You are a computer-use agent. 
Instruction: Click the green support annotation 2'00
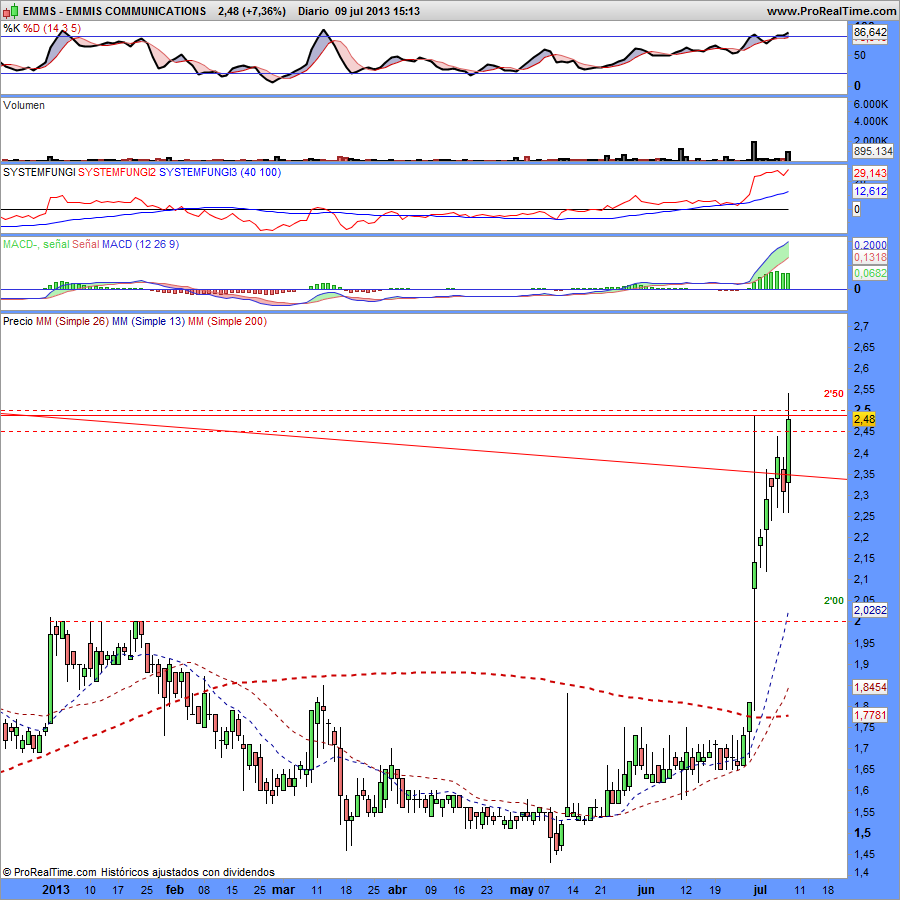[x=833, y=601]
